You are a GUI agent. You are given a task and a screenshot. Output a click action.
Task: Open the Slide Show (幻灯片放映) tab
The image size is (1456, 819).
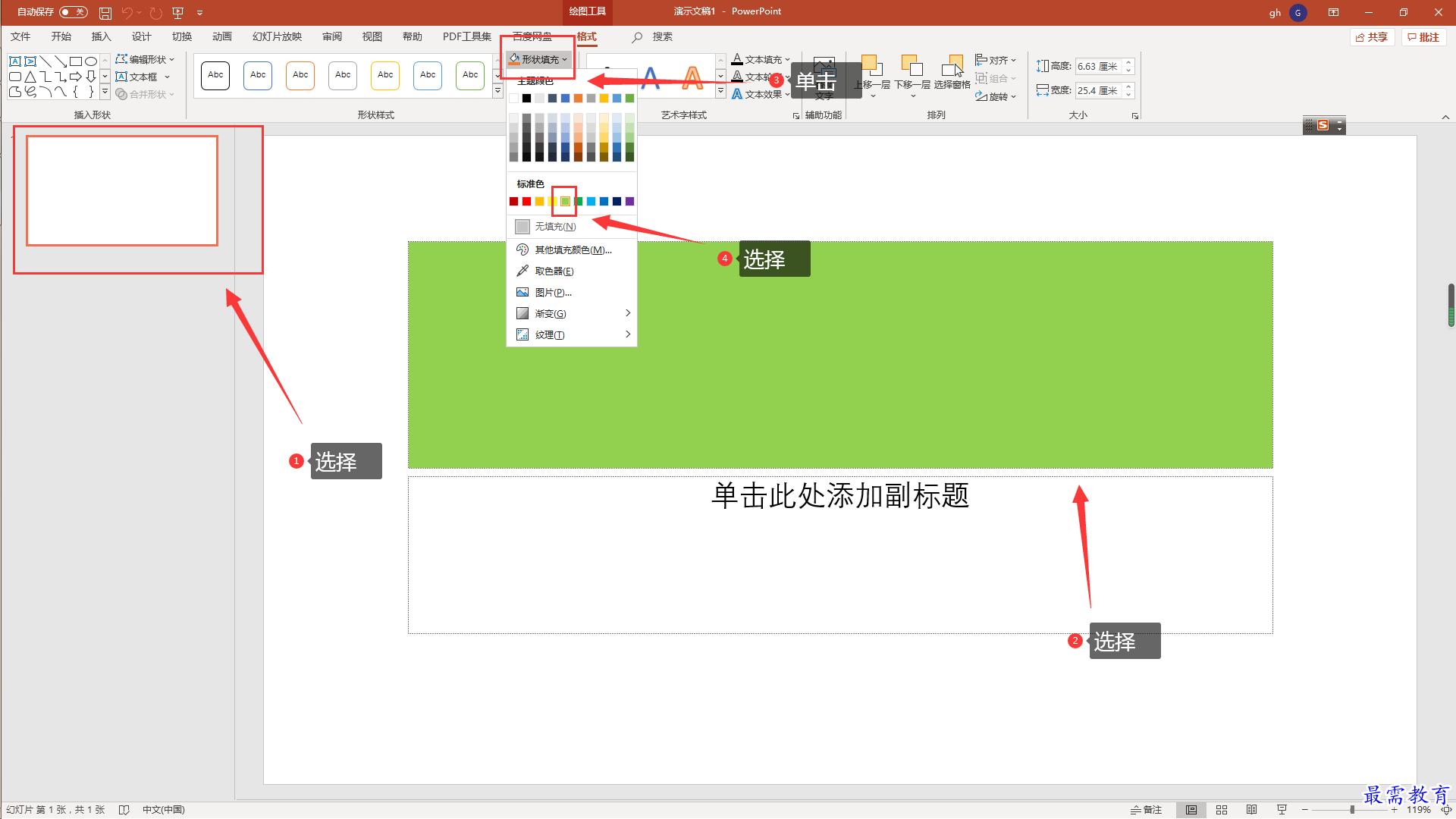point(277,36)
